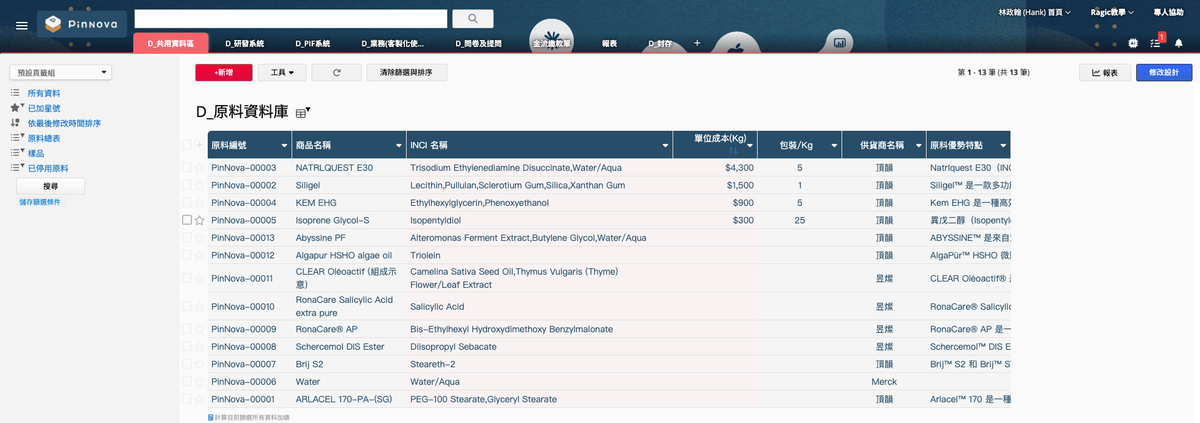The image size is (1200, 423).
Task: Open filter arrow on 商品名稱 column
Action: [397, 146]
